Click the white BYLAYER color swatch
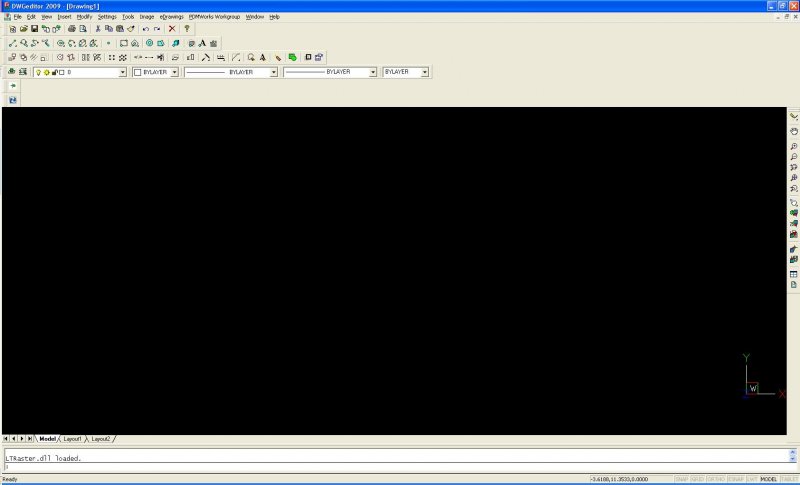This screenshot has width=800, height=485. click(137, 72)
